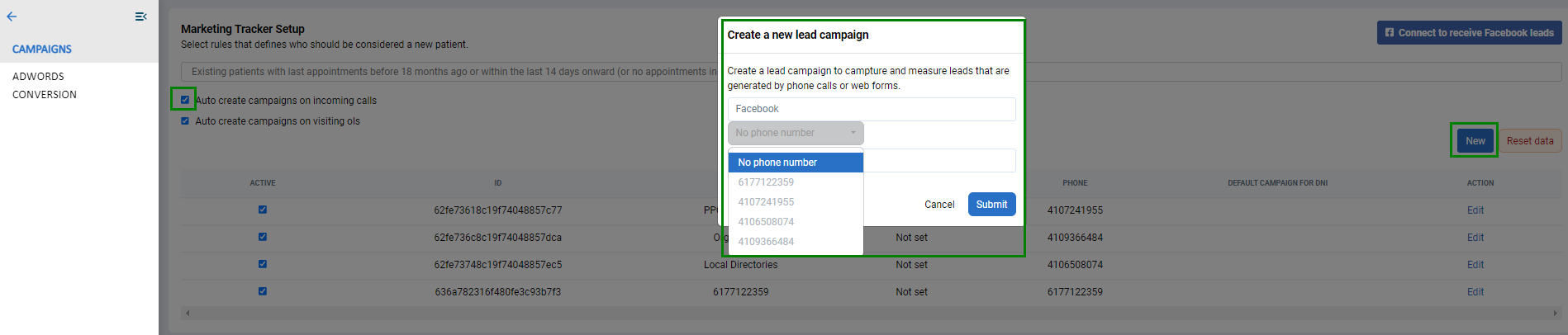Submit the new lead campaign
The image size is (1568, 335).
pos(991,205)
